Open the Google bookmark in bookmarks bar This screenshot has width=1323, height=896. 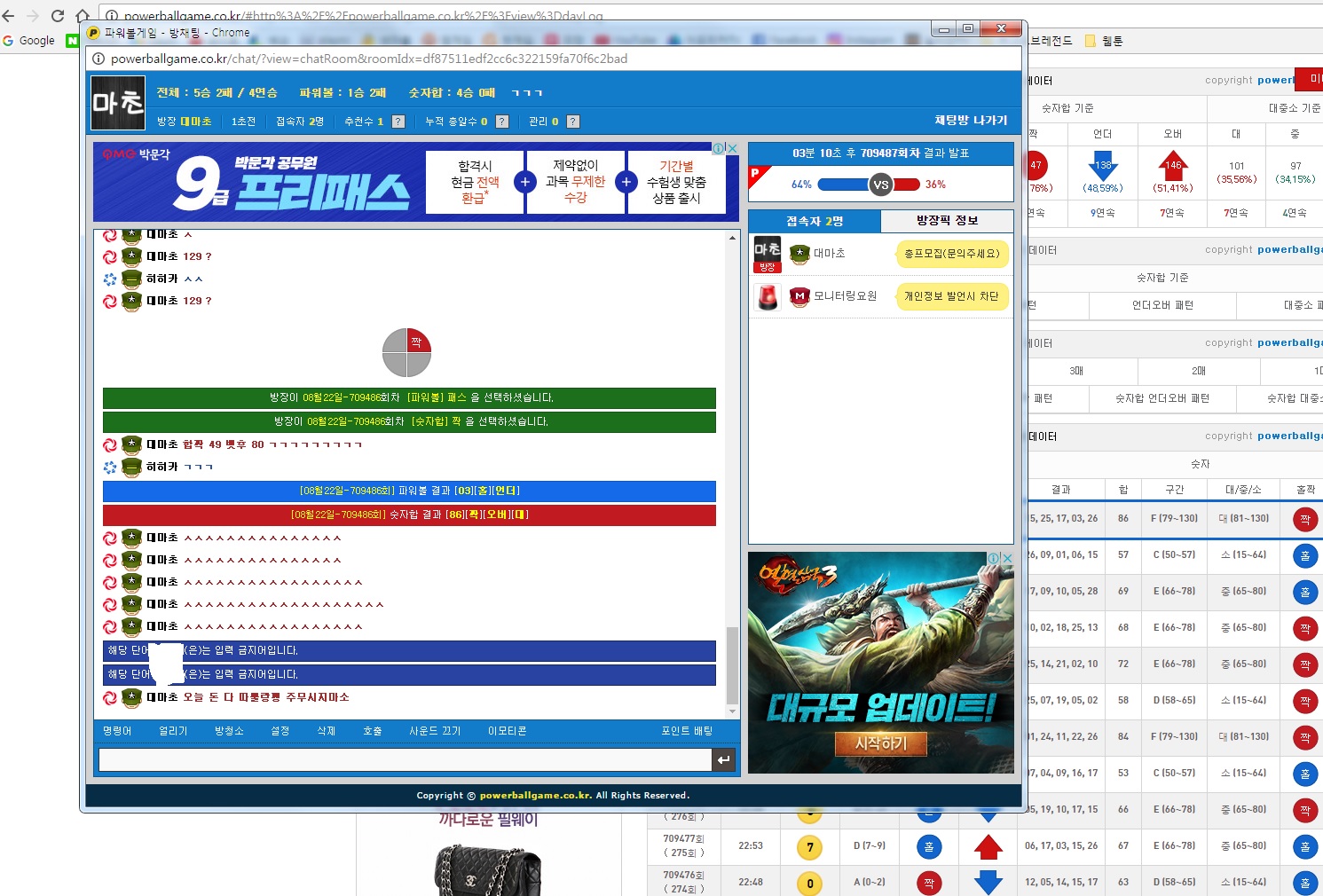click(28, 41)
